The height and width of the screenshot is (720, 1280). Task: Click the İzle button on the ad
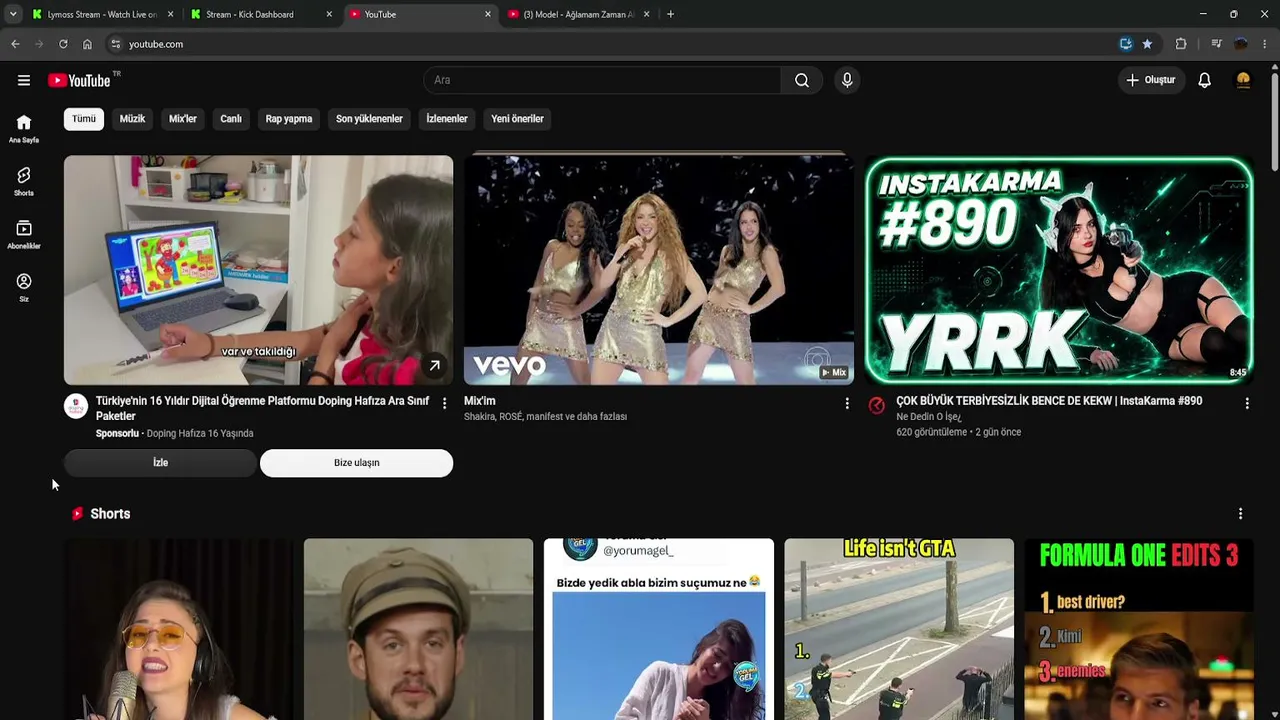tap(160, 463)
